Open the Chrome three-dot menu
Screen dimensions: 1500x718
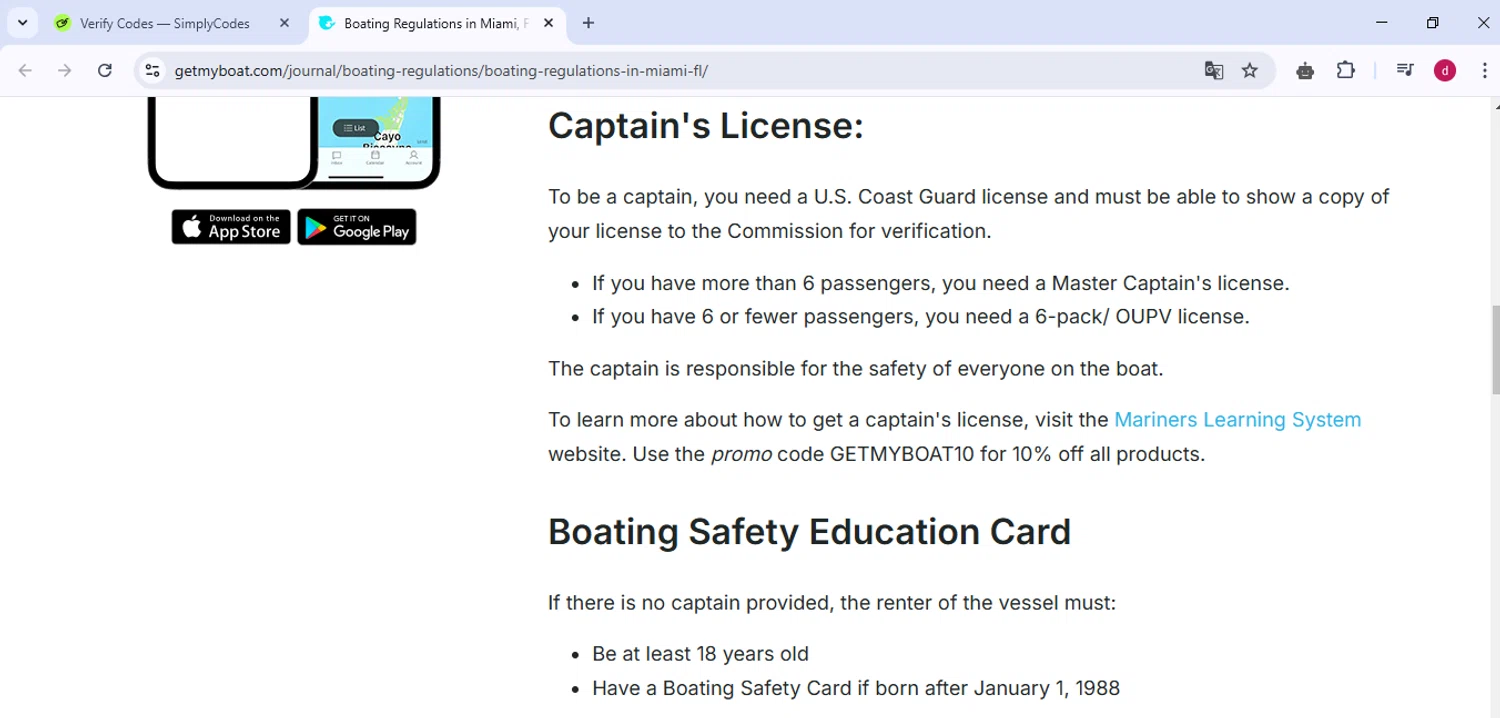pyautogui.click(x=1484, y=70)
